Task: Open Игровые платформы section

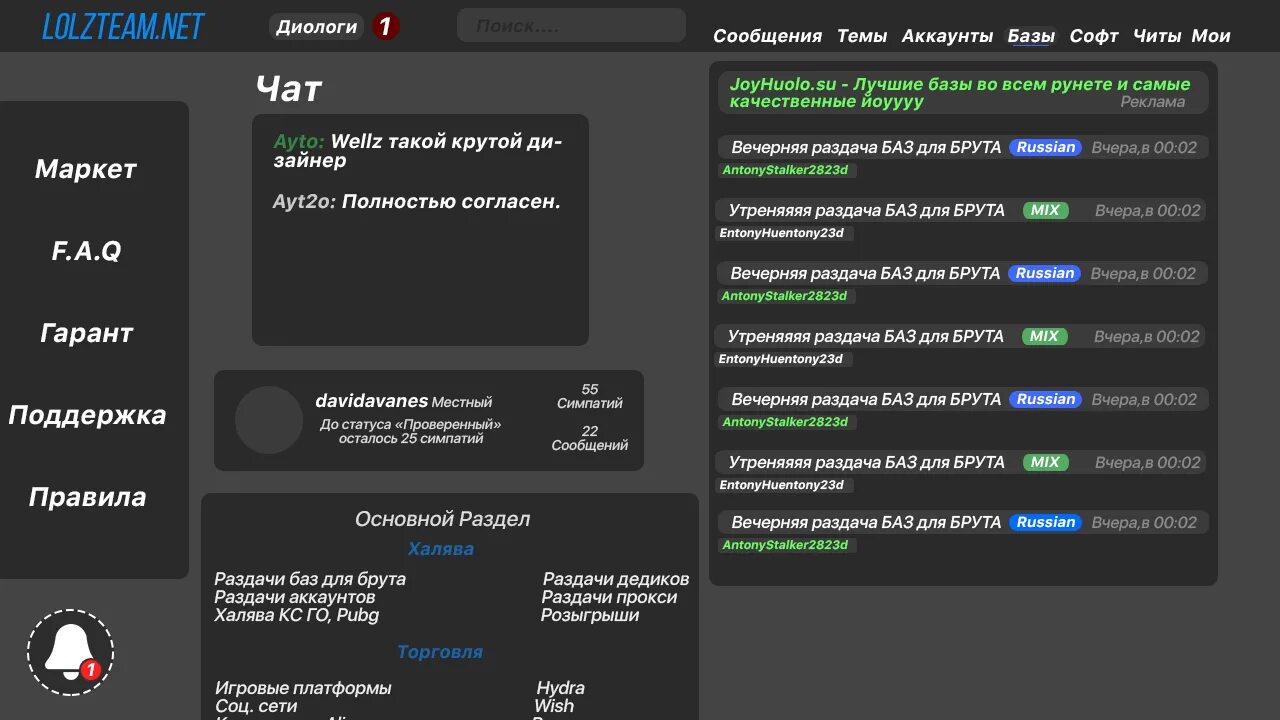Action: coord(303,688)
